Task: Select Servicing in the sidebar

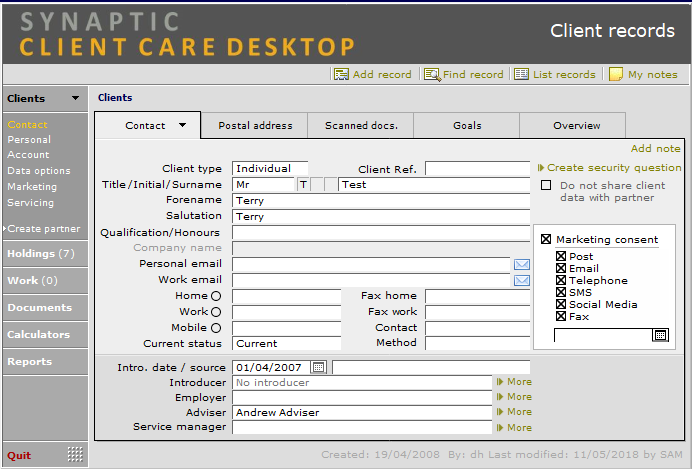Action: pos(30,203)
